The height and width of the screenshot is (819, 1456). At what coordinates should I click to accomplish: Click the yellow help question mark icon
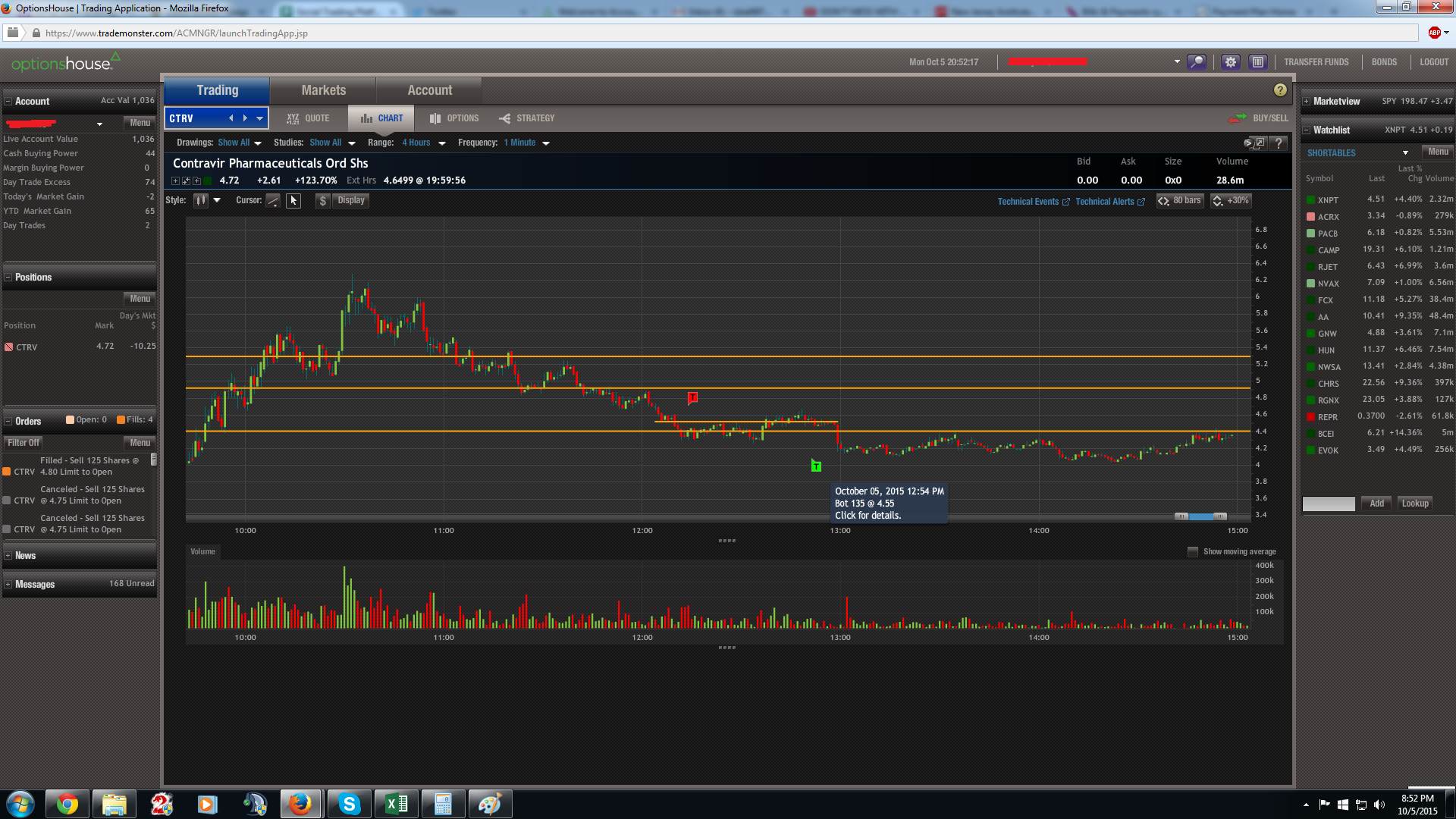point(1280,90)
